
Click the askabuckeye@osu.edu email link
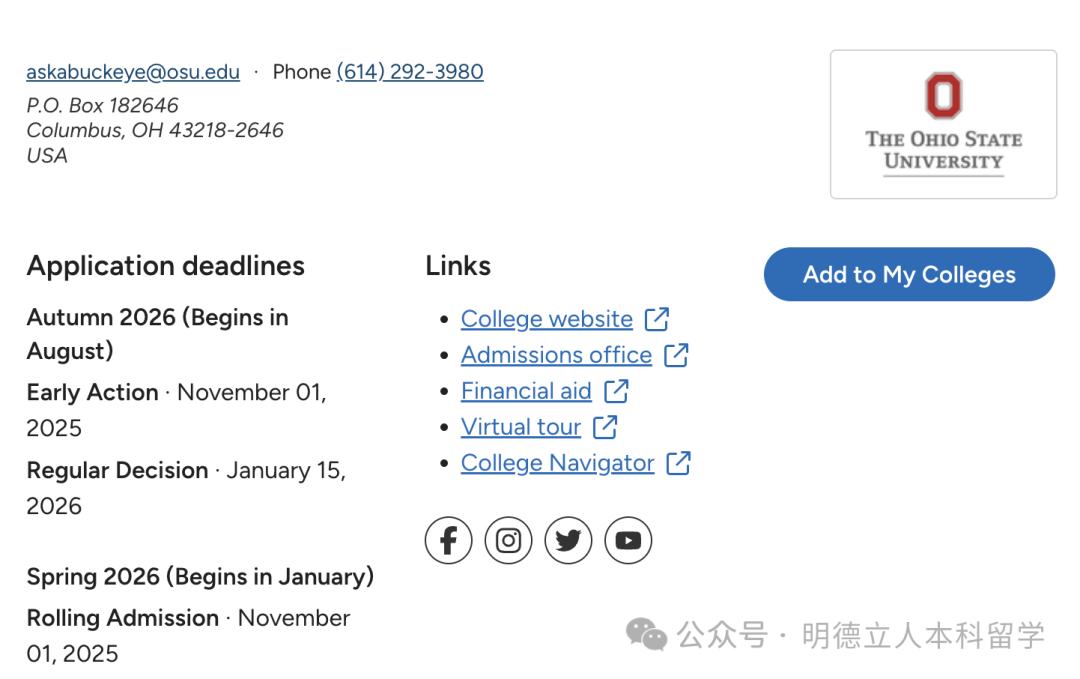[133, 72]
